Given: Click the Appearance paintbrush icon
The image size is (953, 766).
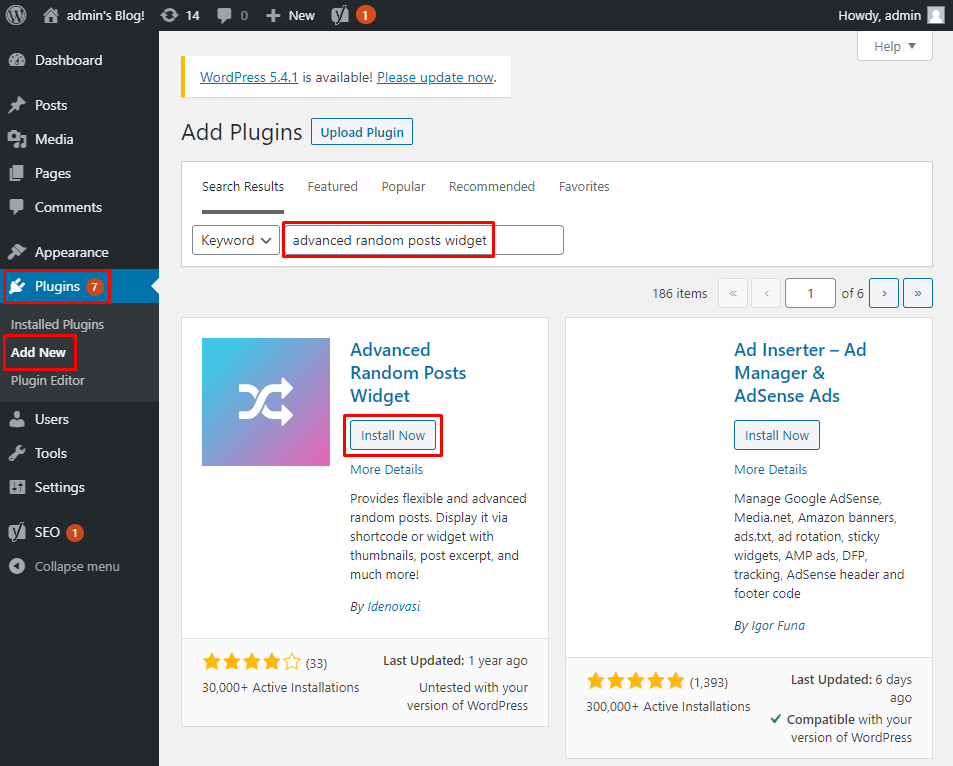Looking at the screenshot, I should 17,252.
